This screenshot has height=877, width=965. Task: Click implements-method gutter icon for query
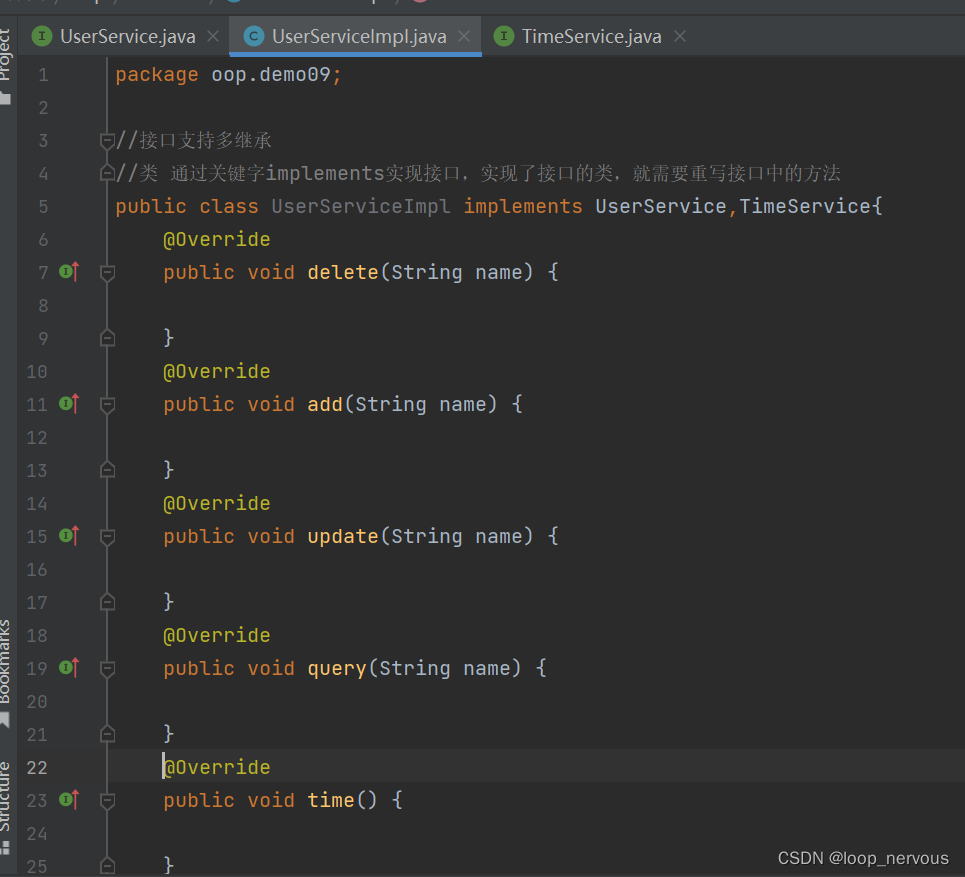tap(69, 668)
